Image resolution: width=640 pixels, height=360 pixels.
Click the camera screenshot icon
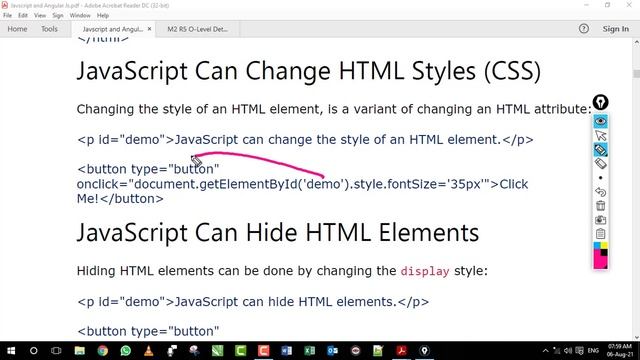(x=600, y=220)
